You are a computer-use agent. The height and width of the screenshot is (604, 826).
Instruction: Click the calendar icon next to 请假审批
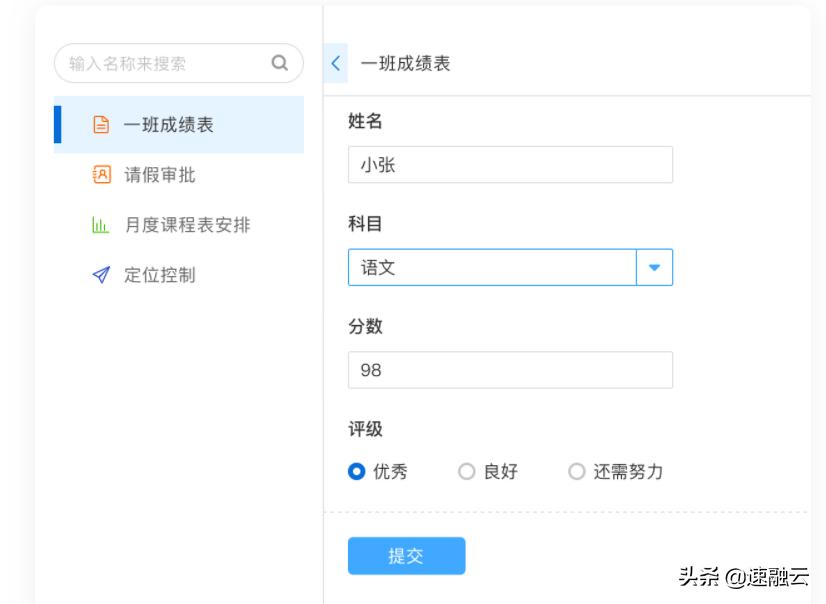pyautogui.click(x=100, y=174)
